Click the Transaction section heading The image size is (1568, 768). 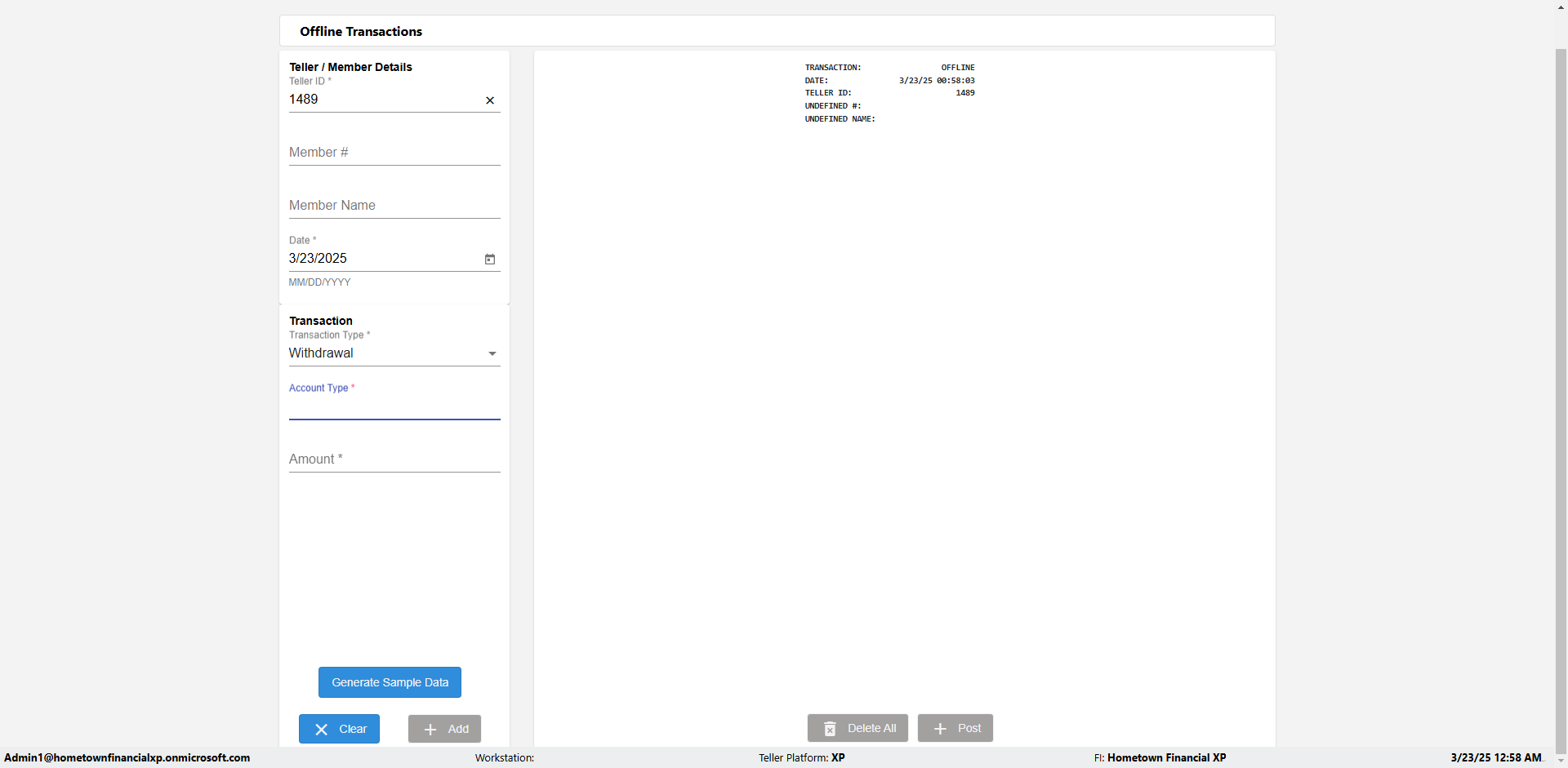[x=321, y=321]
